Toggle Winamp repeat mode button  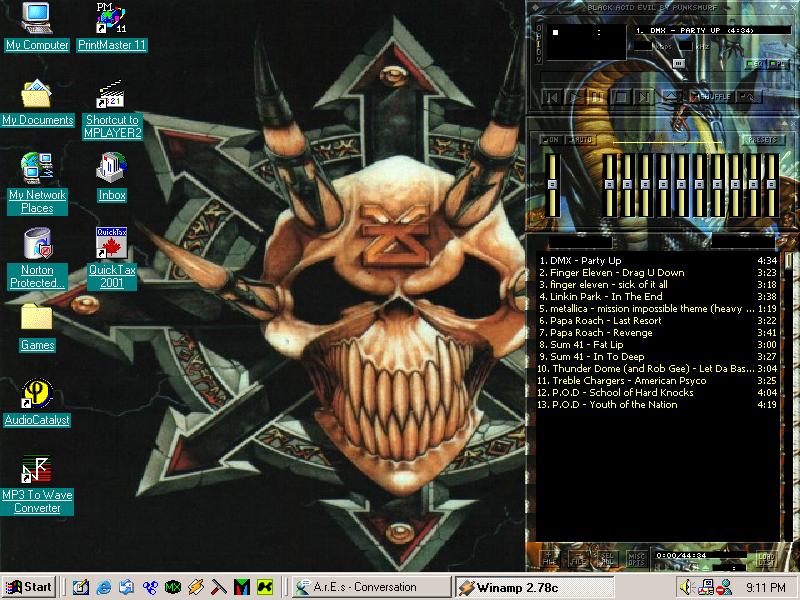(x=749, y=96)
